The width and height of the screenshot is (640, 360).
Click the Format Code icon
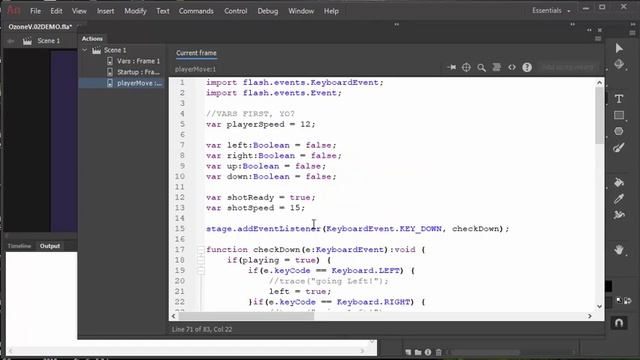(x=496, y=67)
